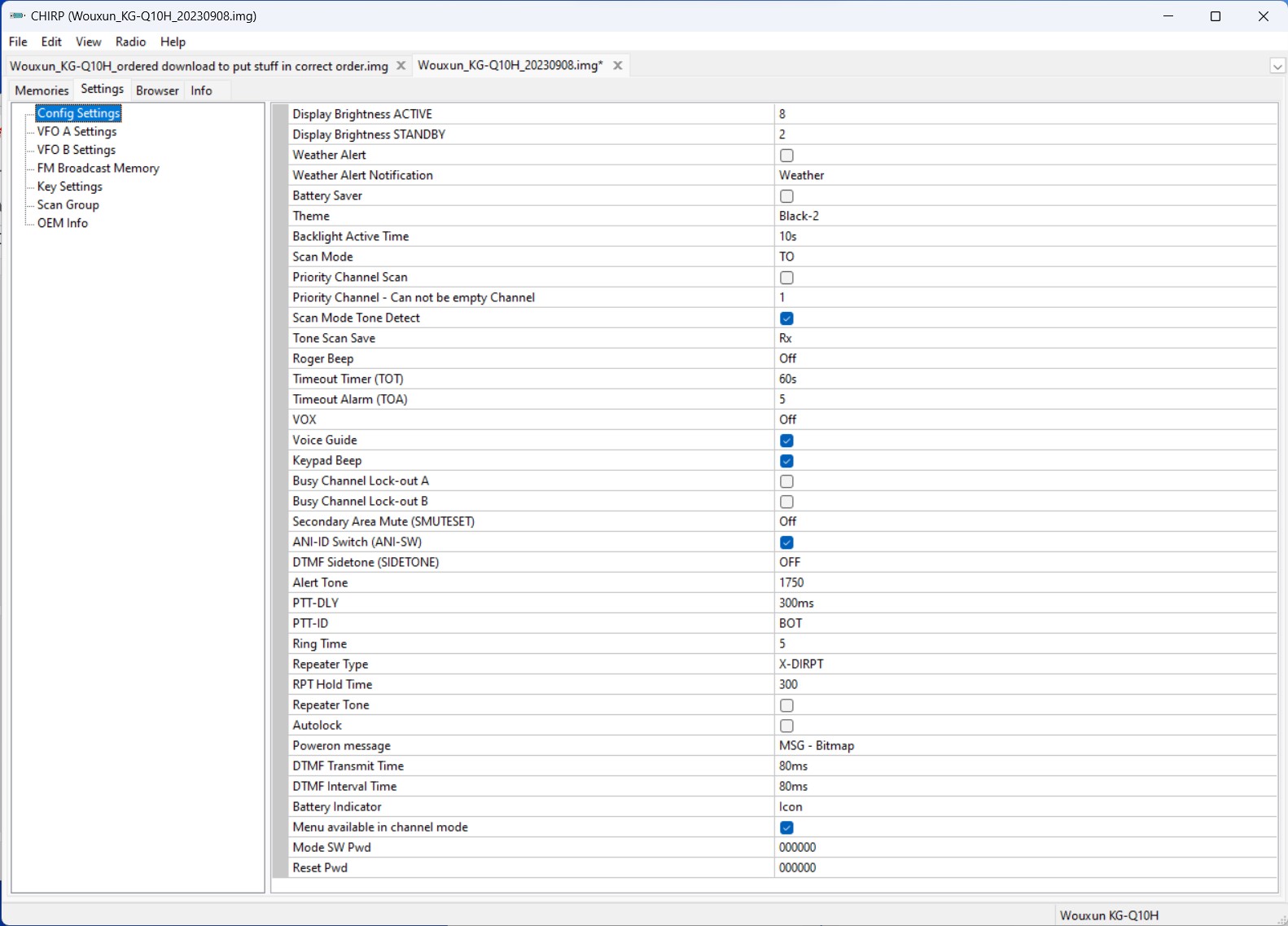This screenshot has width=1288, height=926.
Task: Click the CHIRP application icon in title bar
Action: point(17,15)
